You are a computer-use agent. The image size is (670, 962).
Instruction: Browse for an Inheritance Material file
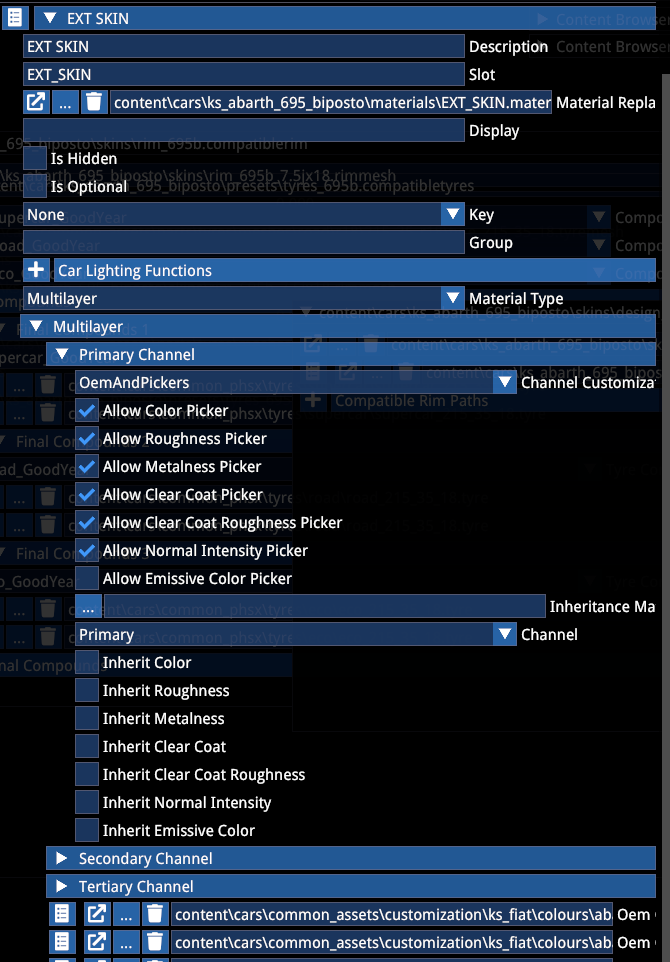click(x=88, y=607)
